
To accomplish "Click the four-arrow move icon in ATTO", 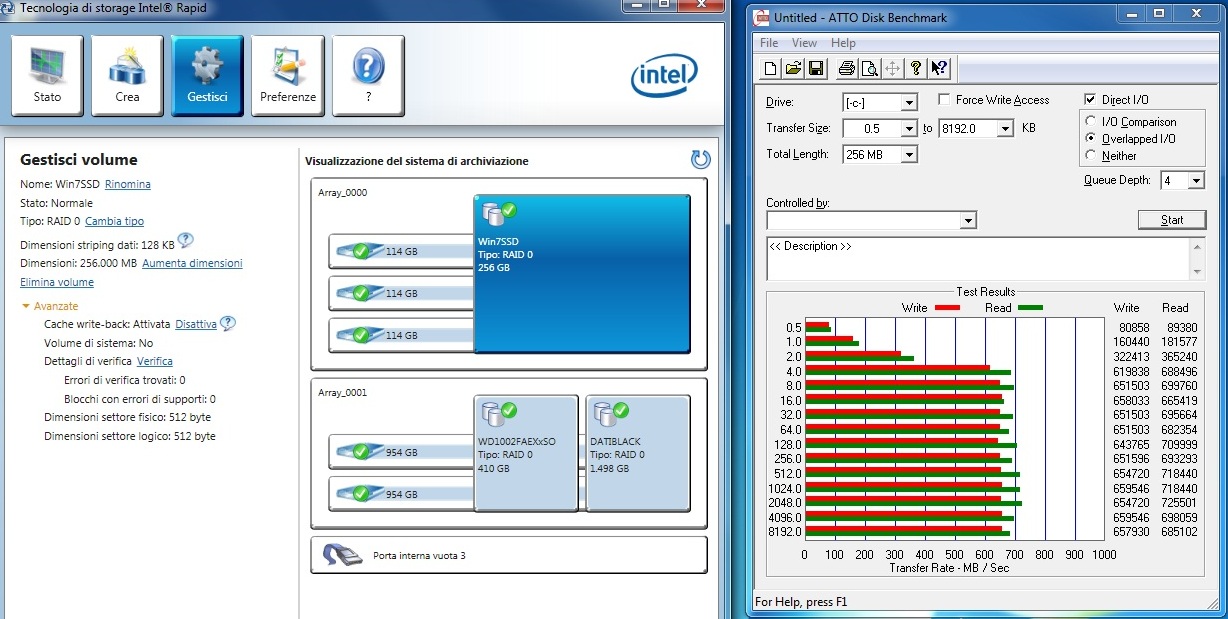I will [x=892, y=69].
